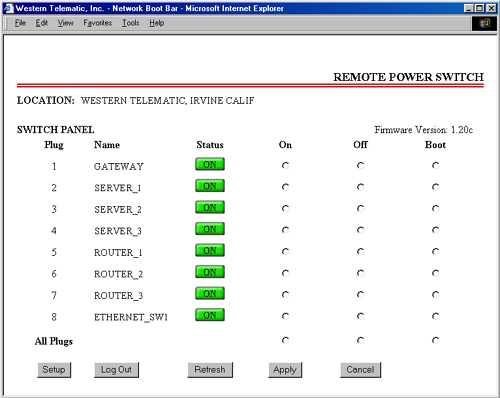Viewport: 500px width, 398px height.
Task: Open the Edit menu
Action: [x=42, y=23]
